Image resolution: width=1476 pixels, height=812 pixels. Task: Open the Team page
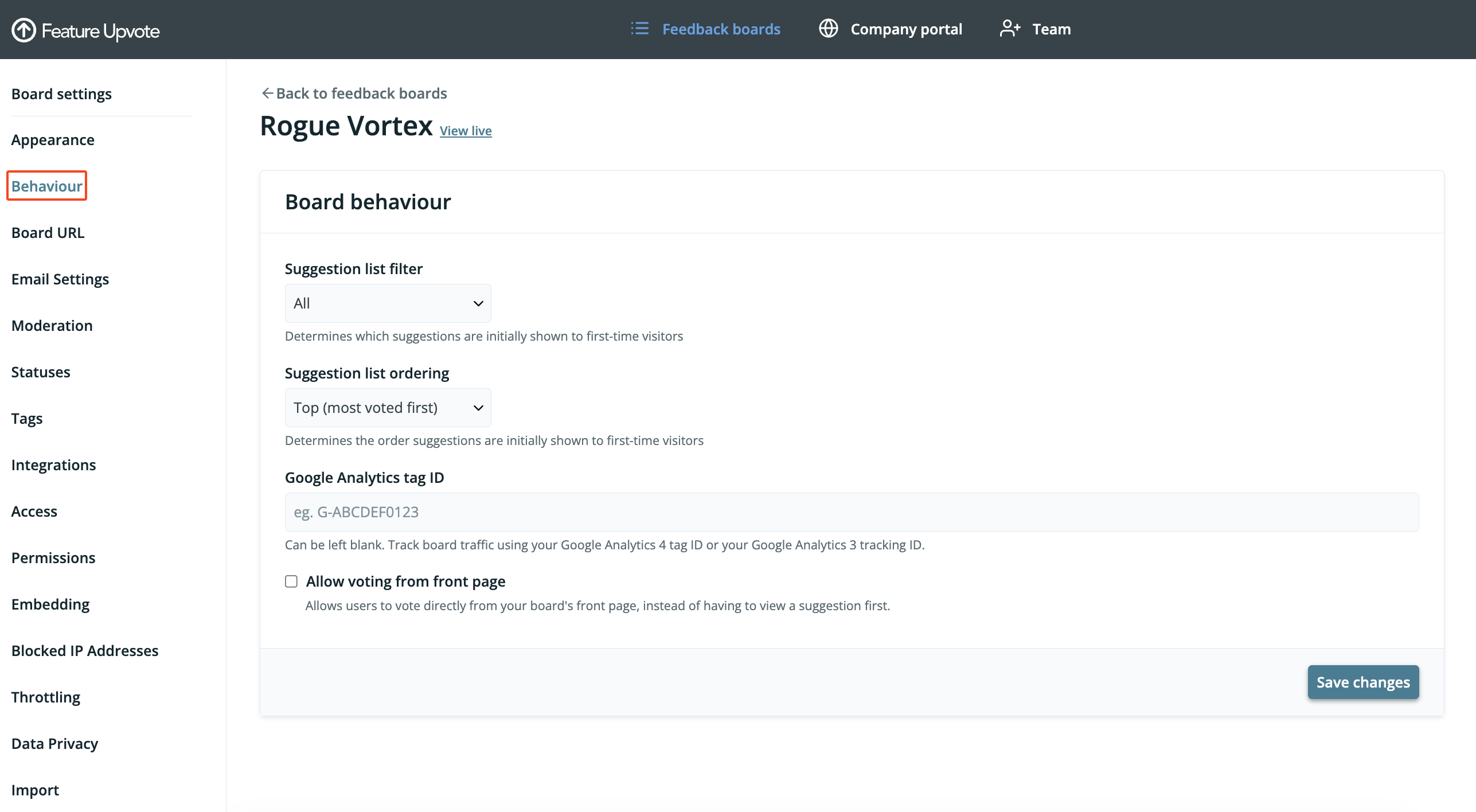coord(1051,29)
